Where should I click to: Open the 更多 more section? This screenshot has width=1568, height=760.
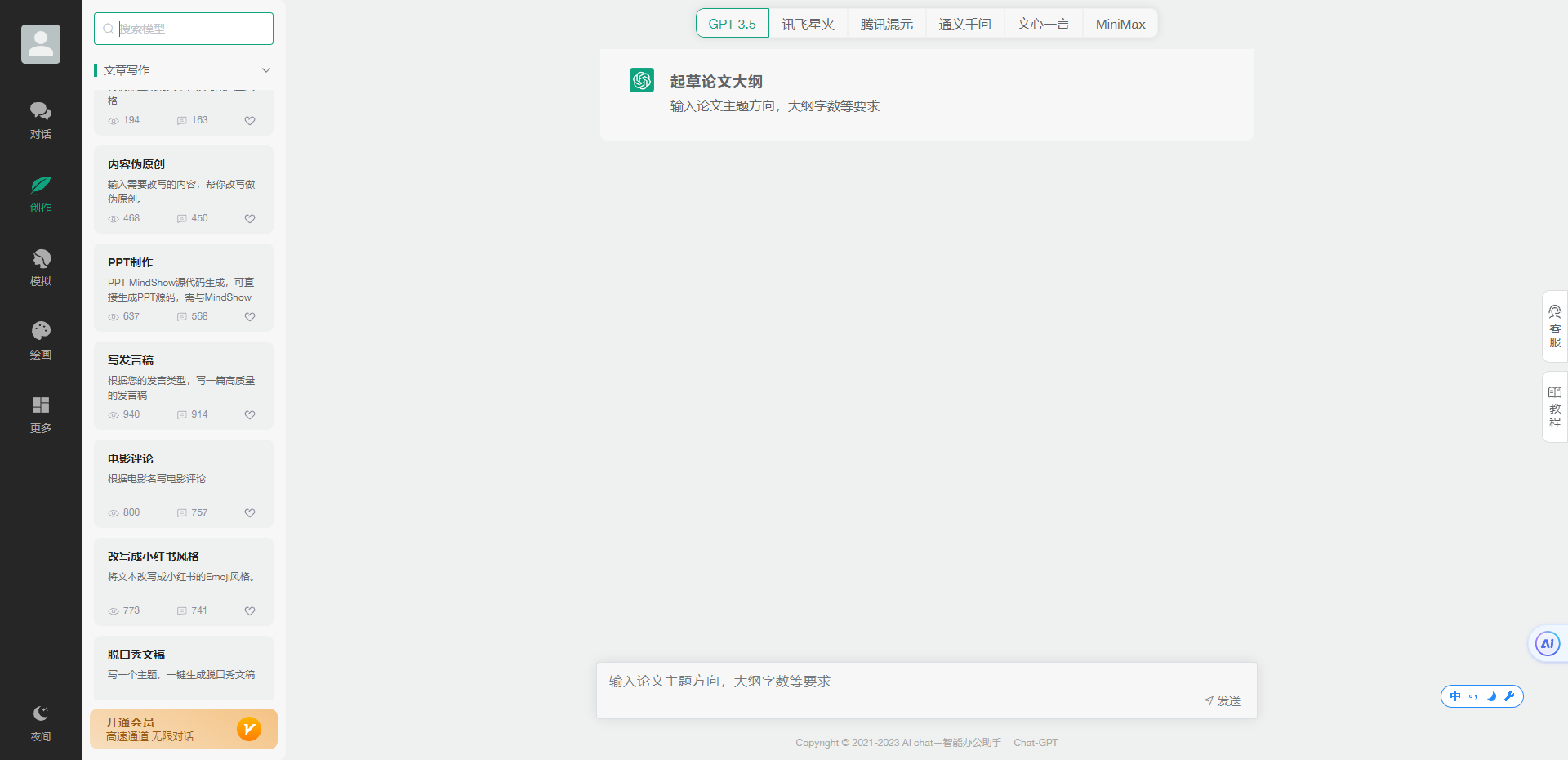click(41, 414)
